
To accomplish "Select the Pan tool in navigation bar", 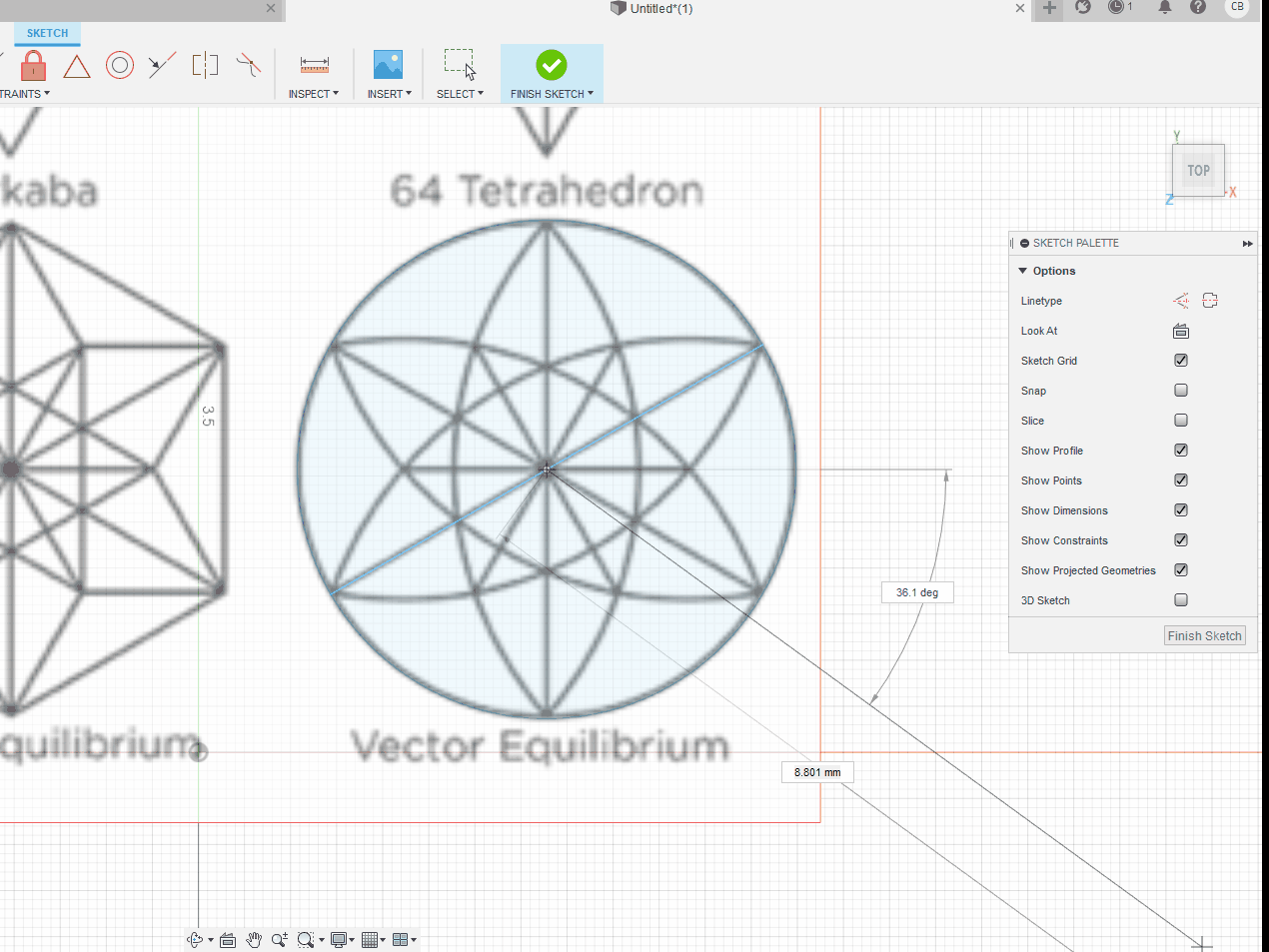I will point(254,939).
